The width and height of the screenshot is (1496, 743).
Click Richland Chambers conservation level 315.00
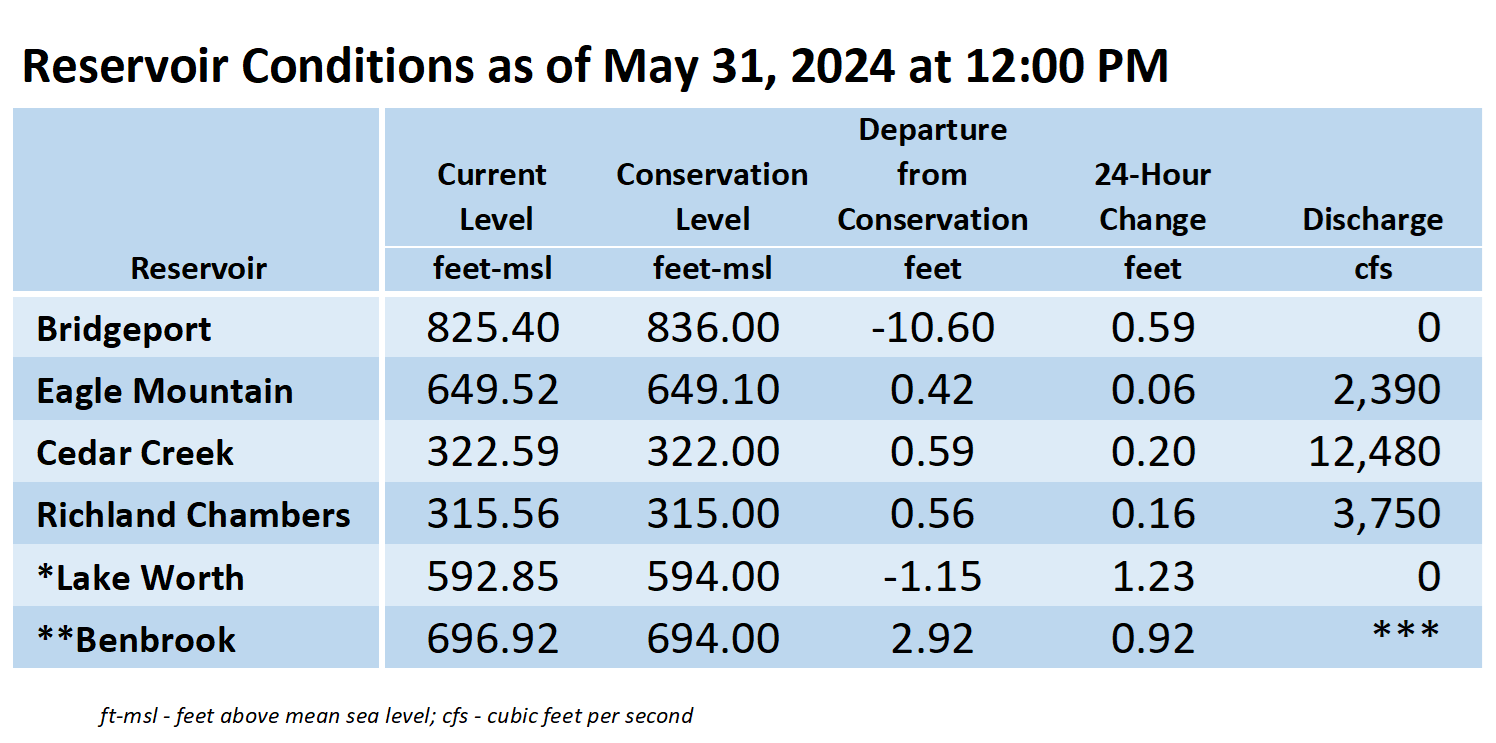(x=712, y=514)
